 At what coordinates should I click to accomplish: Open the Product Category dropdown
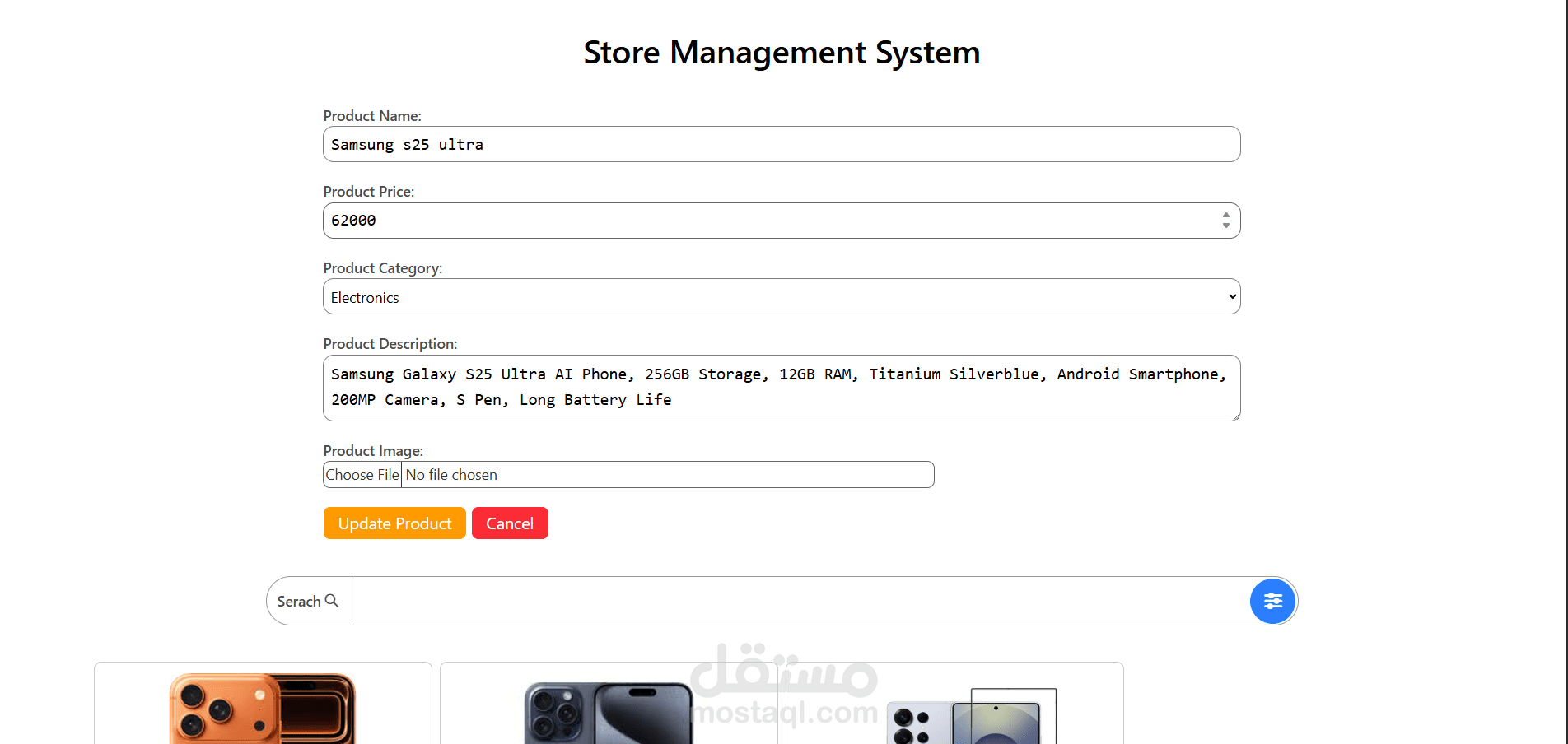tap(782, 296)
